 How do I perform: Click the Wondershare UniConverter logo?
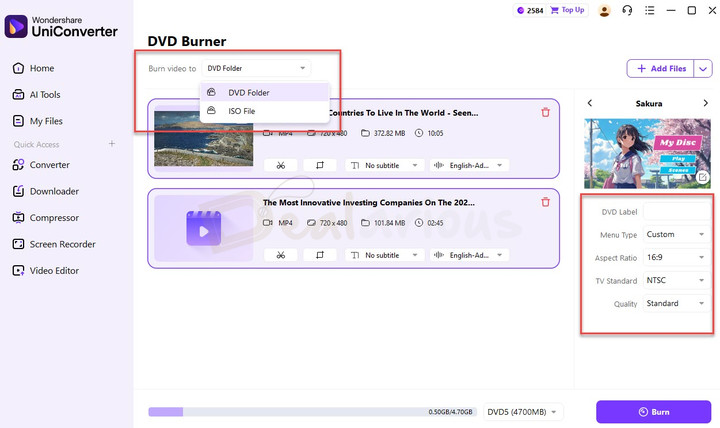coord(61,27)
